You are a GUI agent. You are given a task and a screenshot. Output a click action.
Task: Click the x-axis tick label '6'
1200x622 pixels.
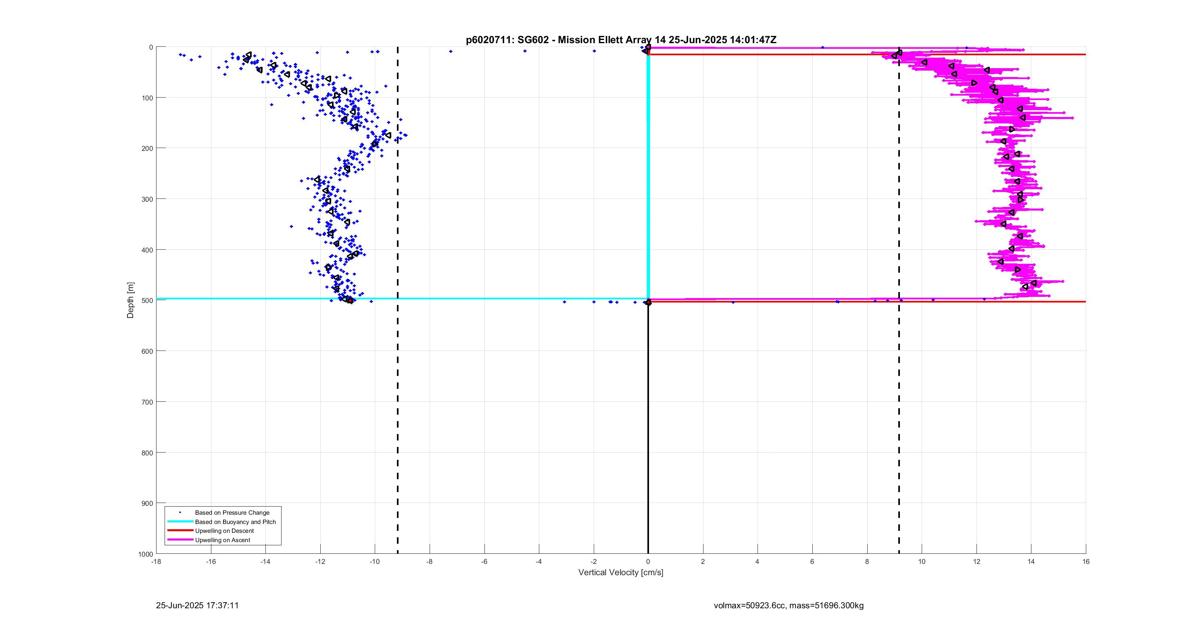coord(812,561)
